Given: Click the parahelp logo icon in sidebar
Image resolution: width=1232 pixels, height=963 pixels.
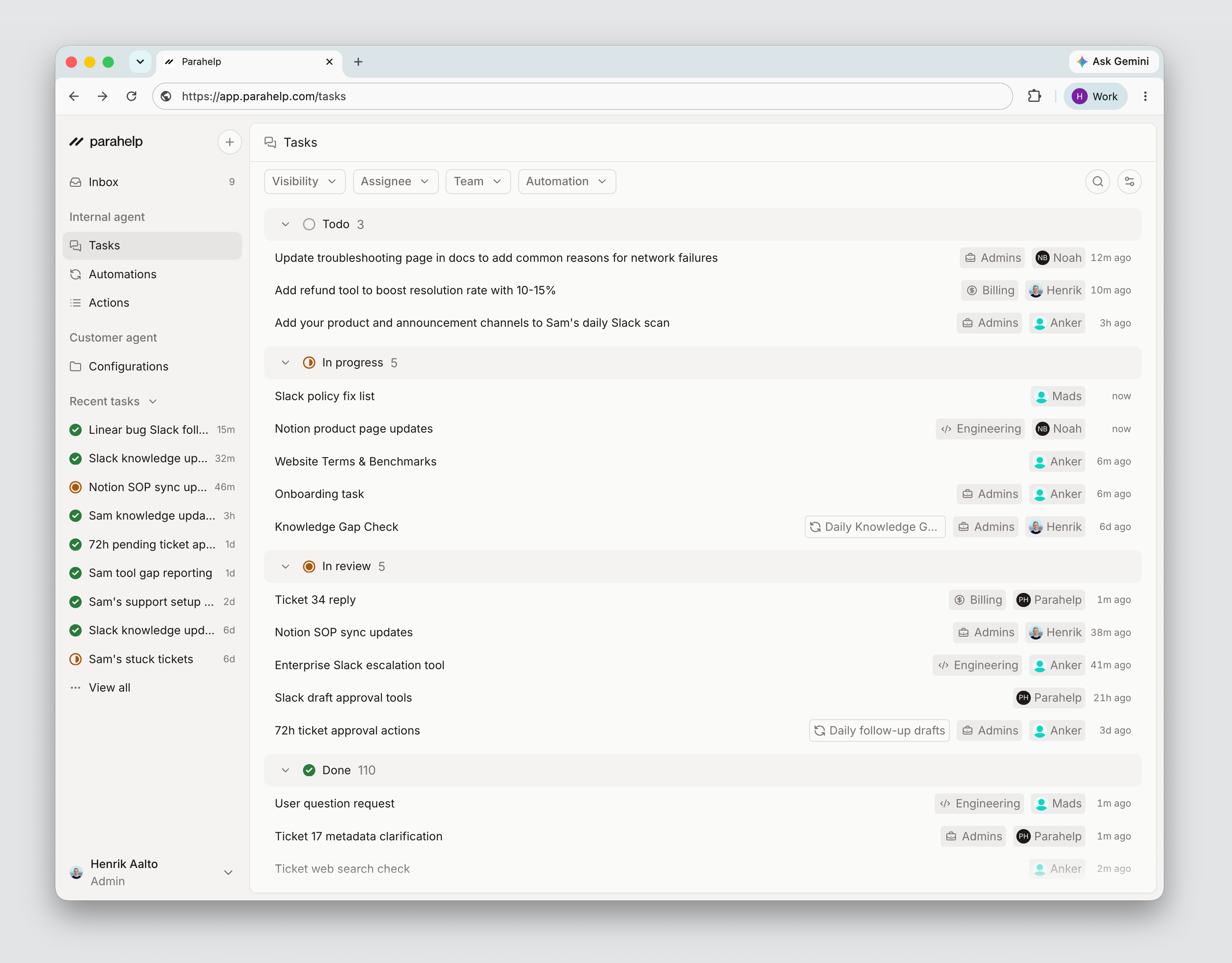Looking at the screenshot, I should (x=76, y=142).
